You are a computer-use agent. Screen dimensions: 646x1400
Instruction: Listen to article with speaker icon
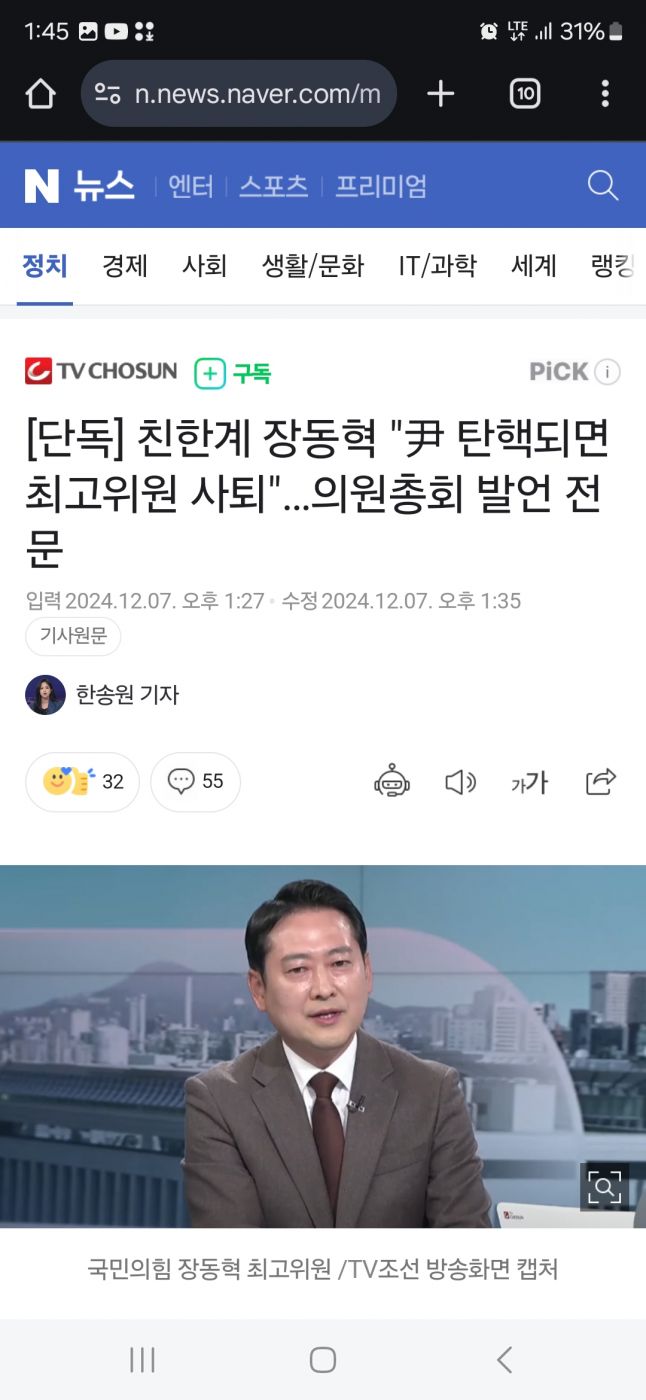[460, 782]
